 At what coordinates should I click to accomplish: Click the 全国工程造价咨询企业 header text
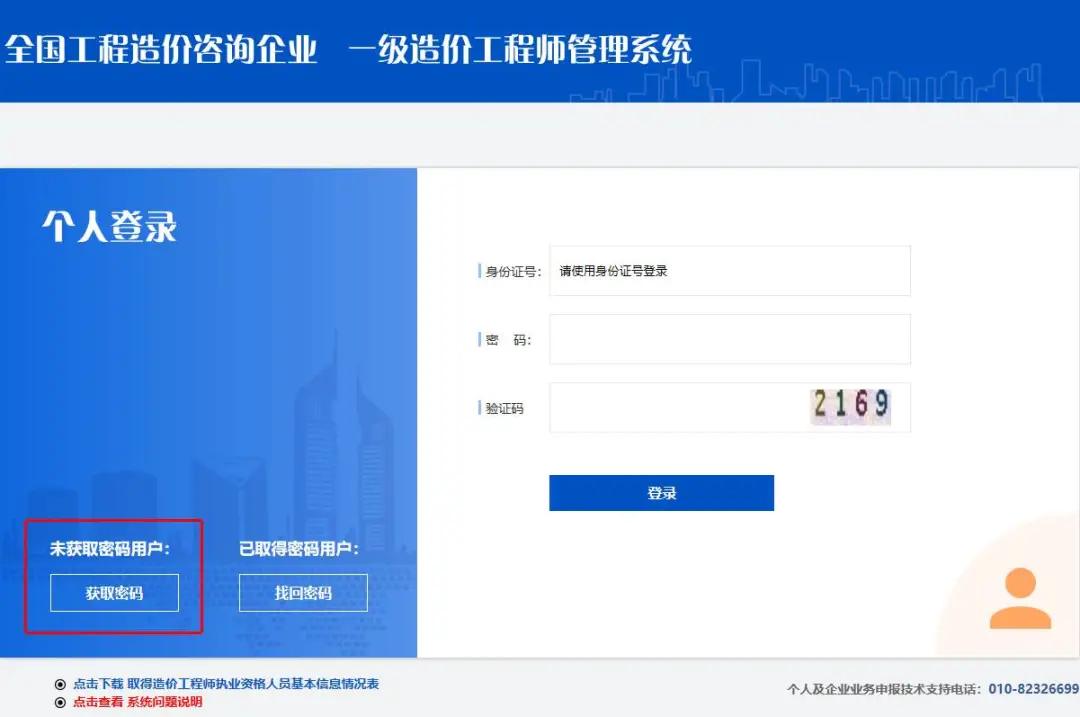point(161,50)
